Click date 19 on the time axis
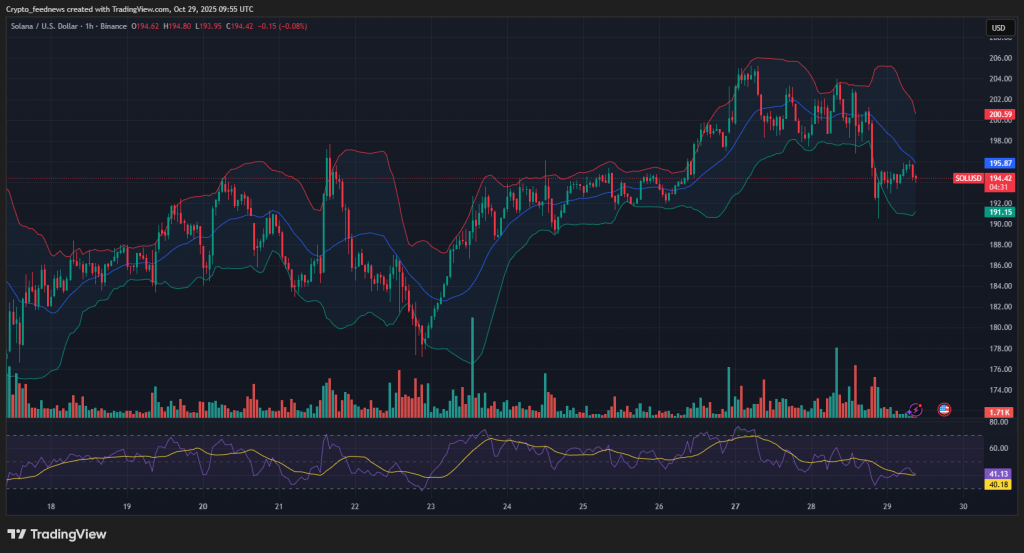This screenshot has width=1024, height=553. pyautogui.click(x=127, y=507)
